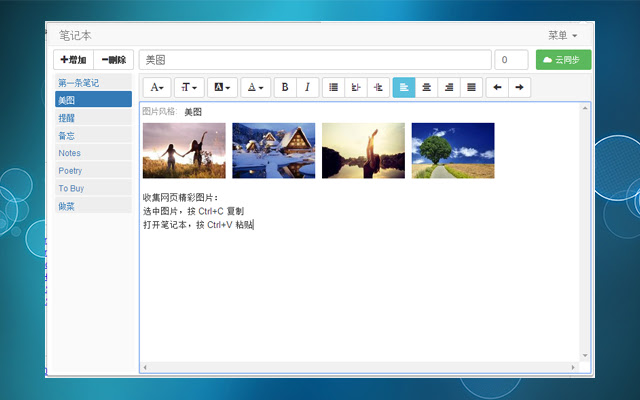Open the To Buy note
640x400 pixels.
click(x=93, y=188)
